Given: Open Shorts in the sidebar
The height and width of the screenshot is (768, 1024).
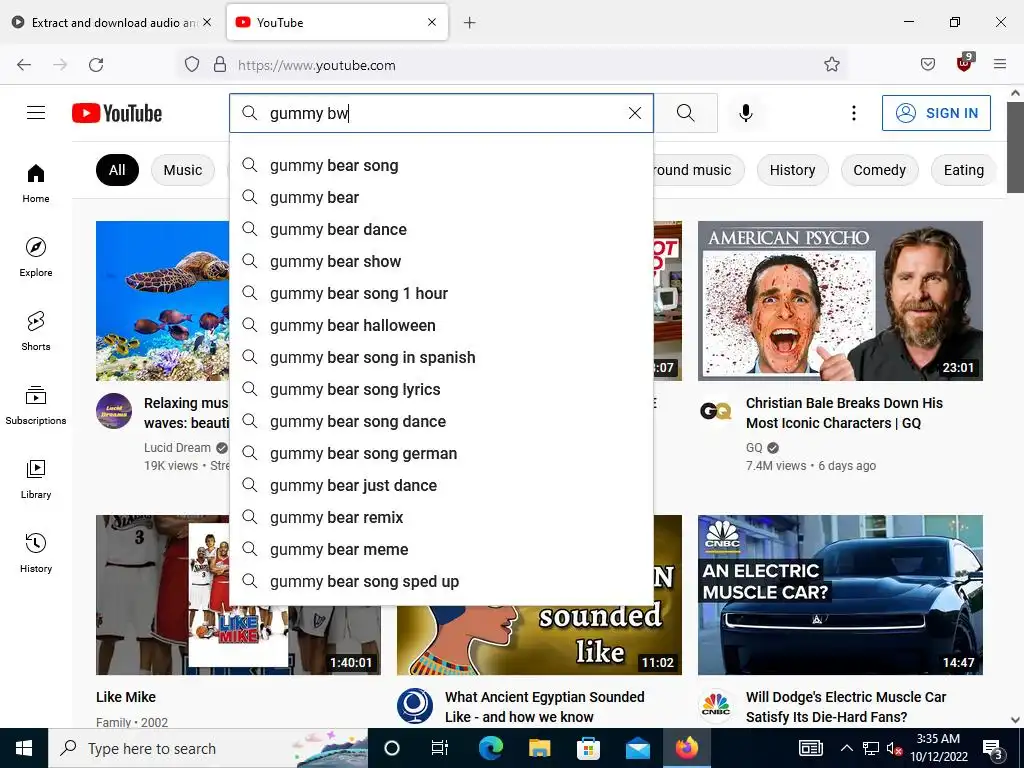Looking at the screenshot, I should 36,331.
